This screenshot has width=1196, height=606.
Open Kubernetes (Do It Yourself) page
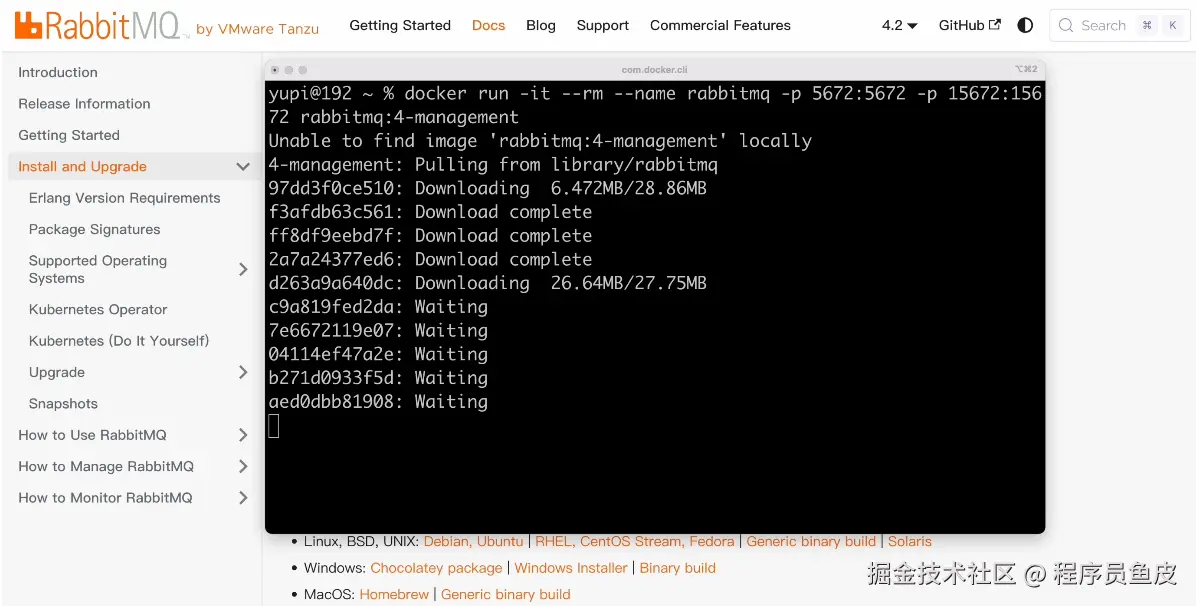[x=119, y=340]
